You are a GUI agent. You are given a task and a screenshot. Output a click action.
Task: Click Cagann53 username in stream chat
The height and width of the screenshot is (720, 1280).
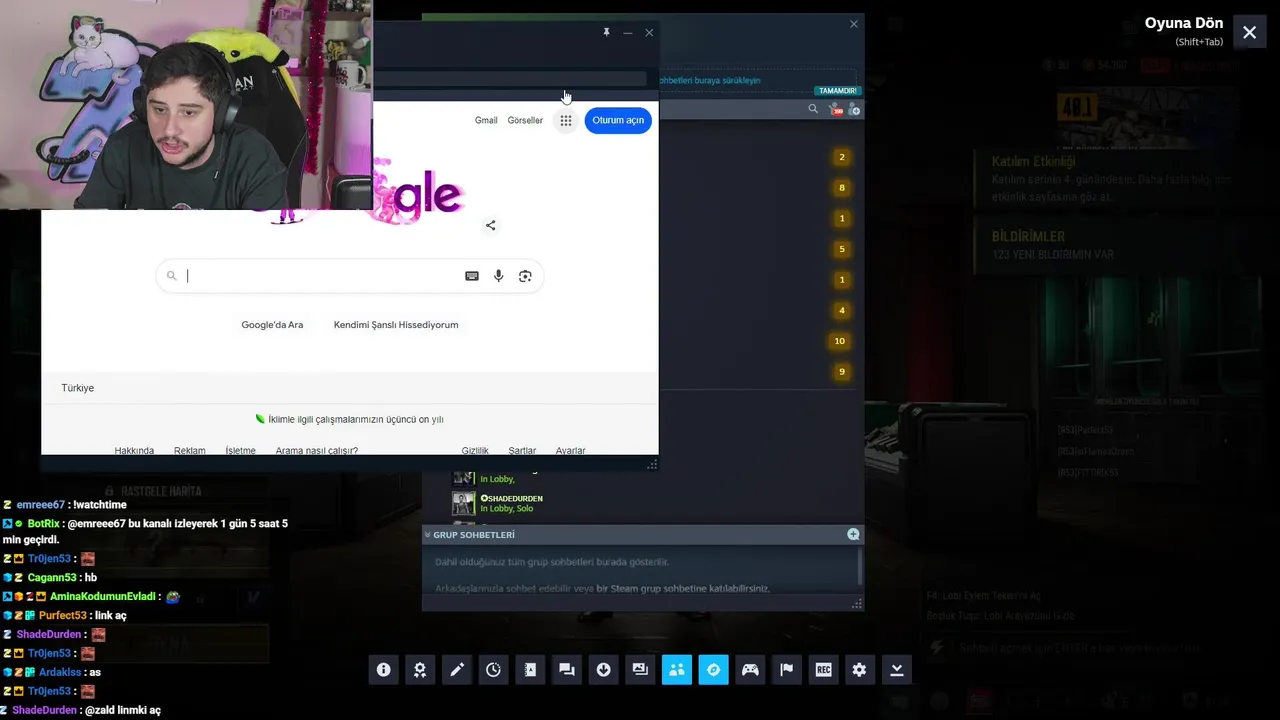[52, 577]
